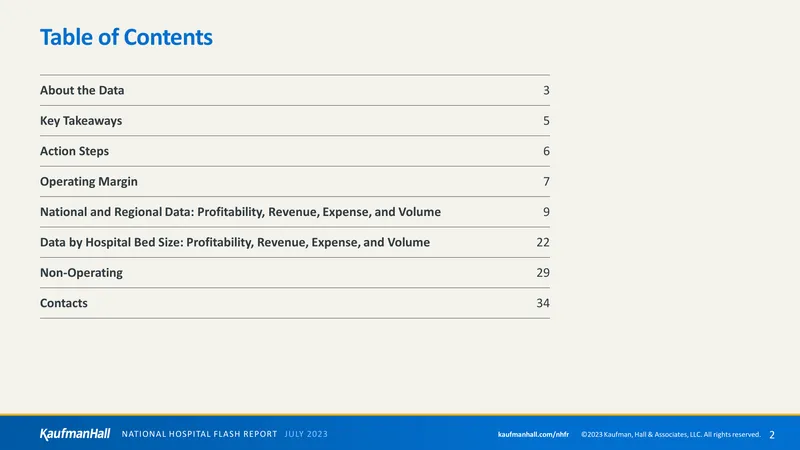The image size is (800, 450).
Task: Click National Hospital Flash Report footer text
Action: (x=199, y=434)
